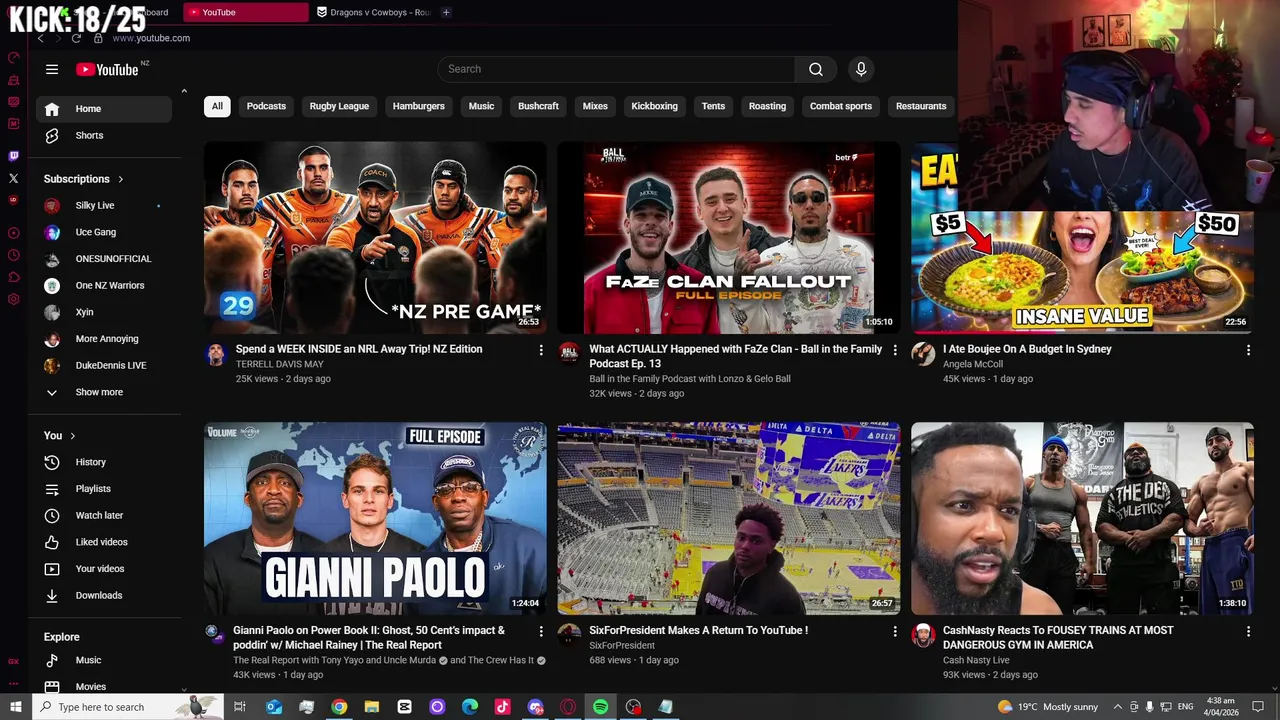Open Opera GX sidebar settings gear
Viewport: 1280px width, 720px height.
(13, 299)
